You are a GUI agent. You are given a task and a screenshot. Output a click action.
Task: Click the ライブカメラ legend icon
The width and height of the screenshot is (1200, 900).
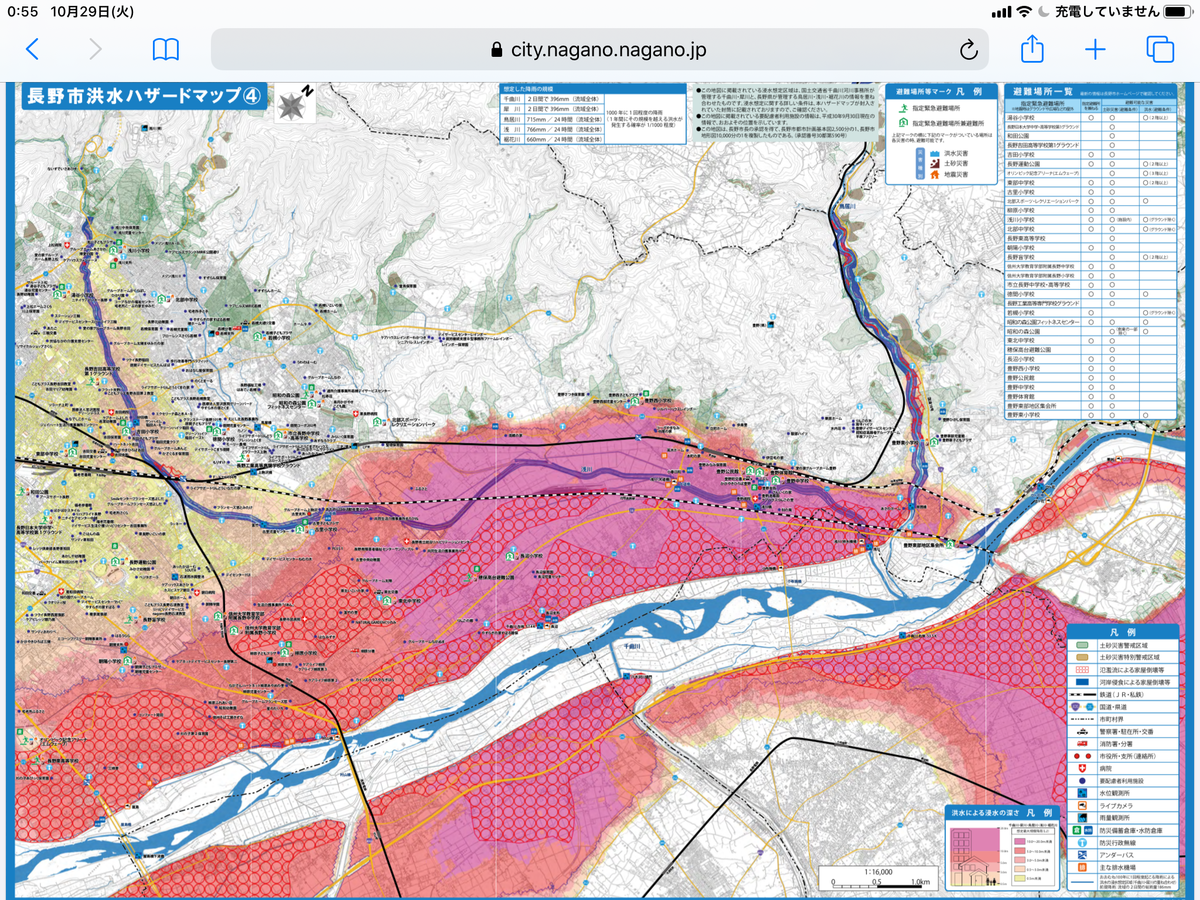point(1082,806)
